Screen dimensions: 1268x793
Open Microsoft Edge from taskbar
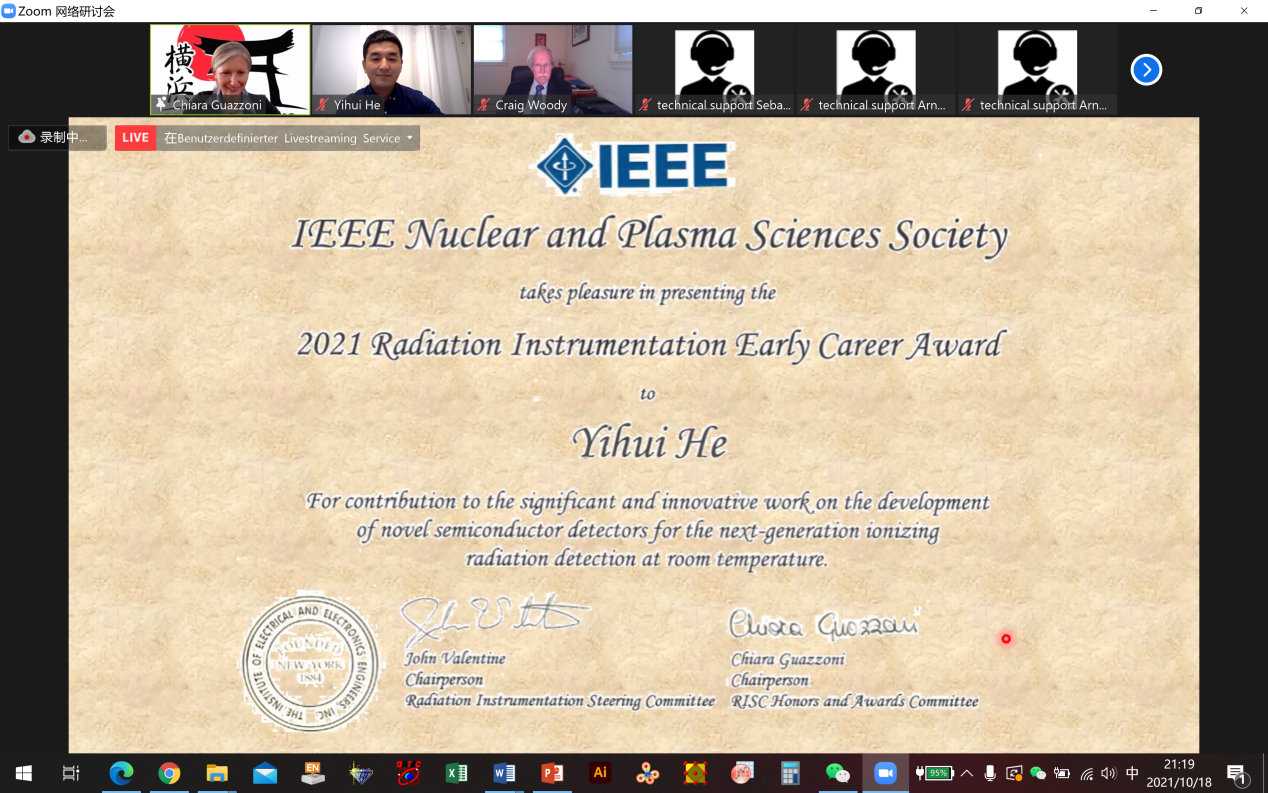pos(121,773)
